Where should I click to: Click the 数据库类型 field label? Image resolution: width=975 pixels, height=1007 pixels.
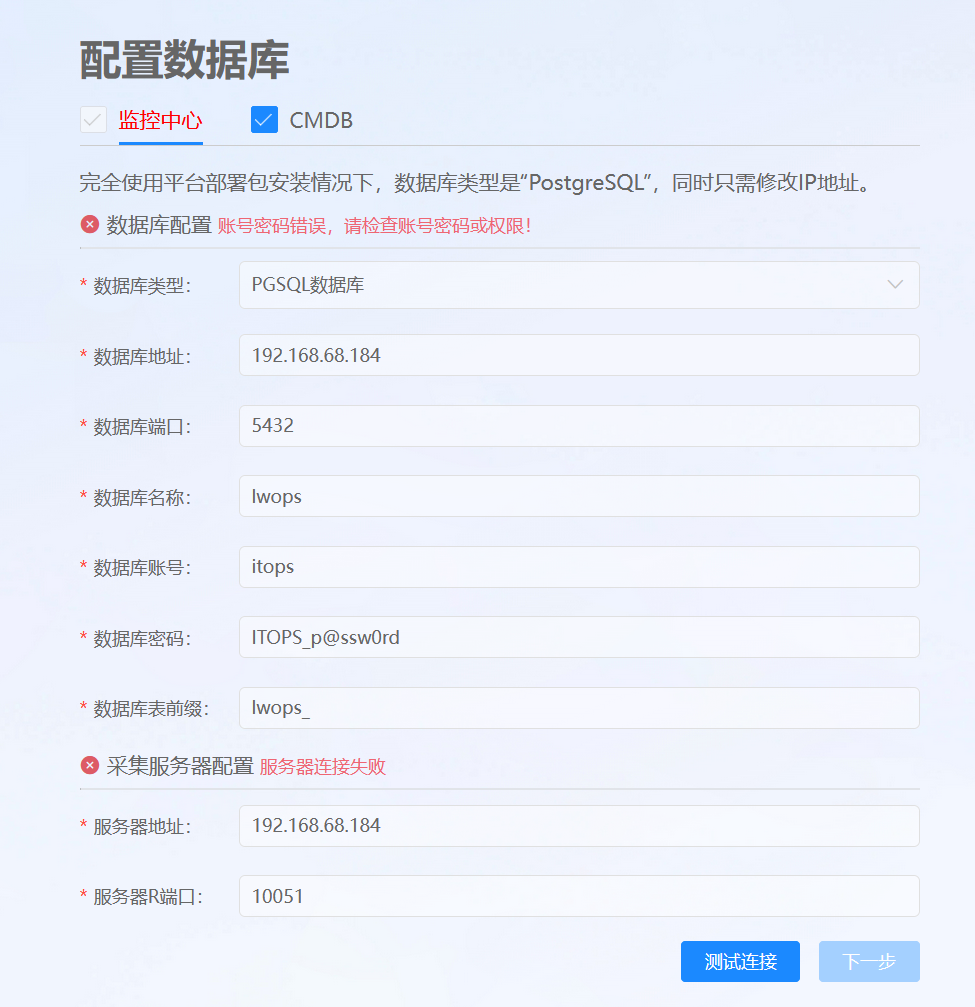click(142, 286)
